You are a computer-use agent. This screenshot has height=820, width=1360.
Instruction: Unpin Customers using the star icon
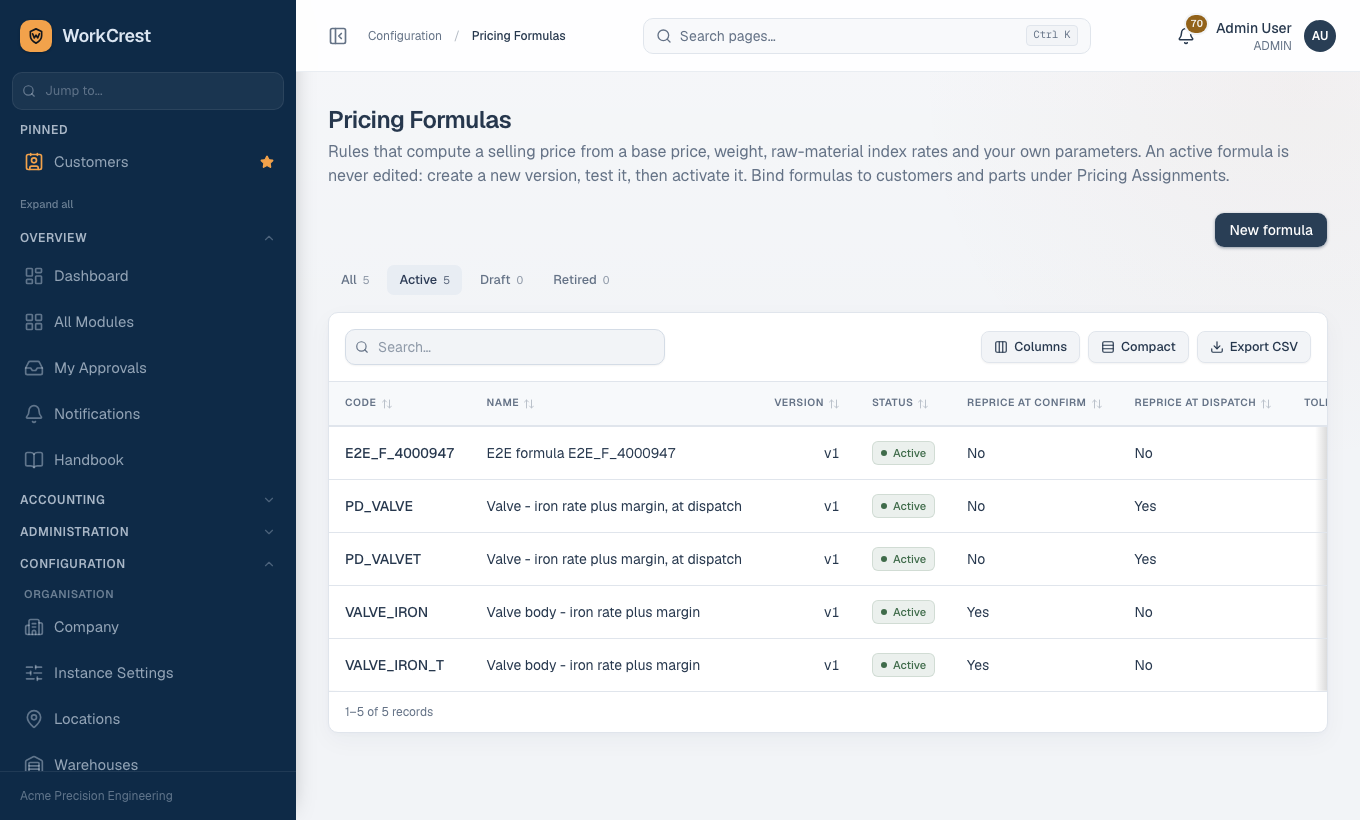pos(267,162)
